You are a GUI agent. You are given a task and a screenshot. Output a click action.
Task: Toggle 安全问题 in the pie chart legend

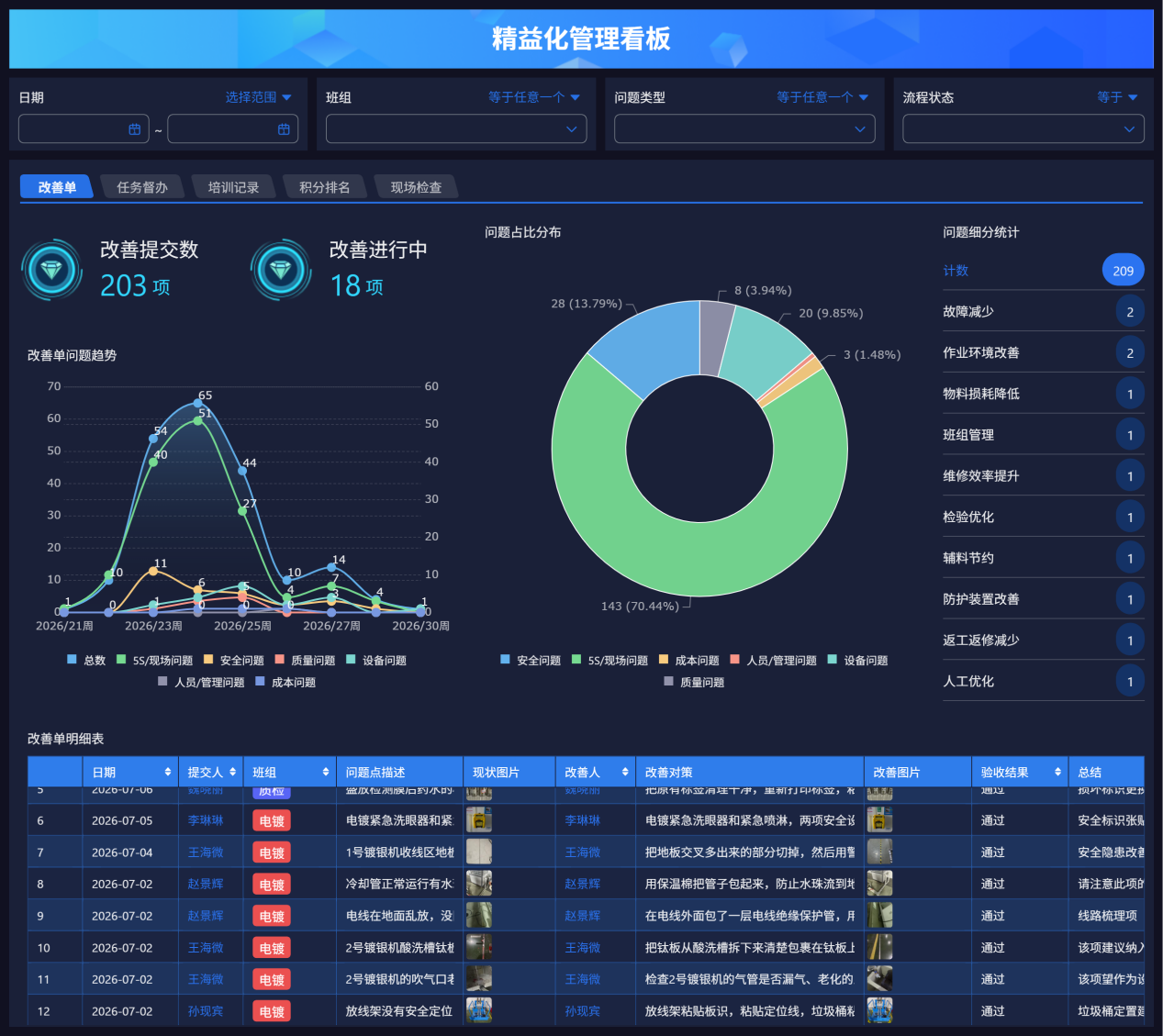point(531,660)
